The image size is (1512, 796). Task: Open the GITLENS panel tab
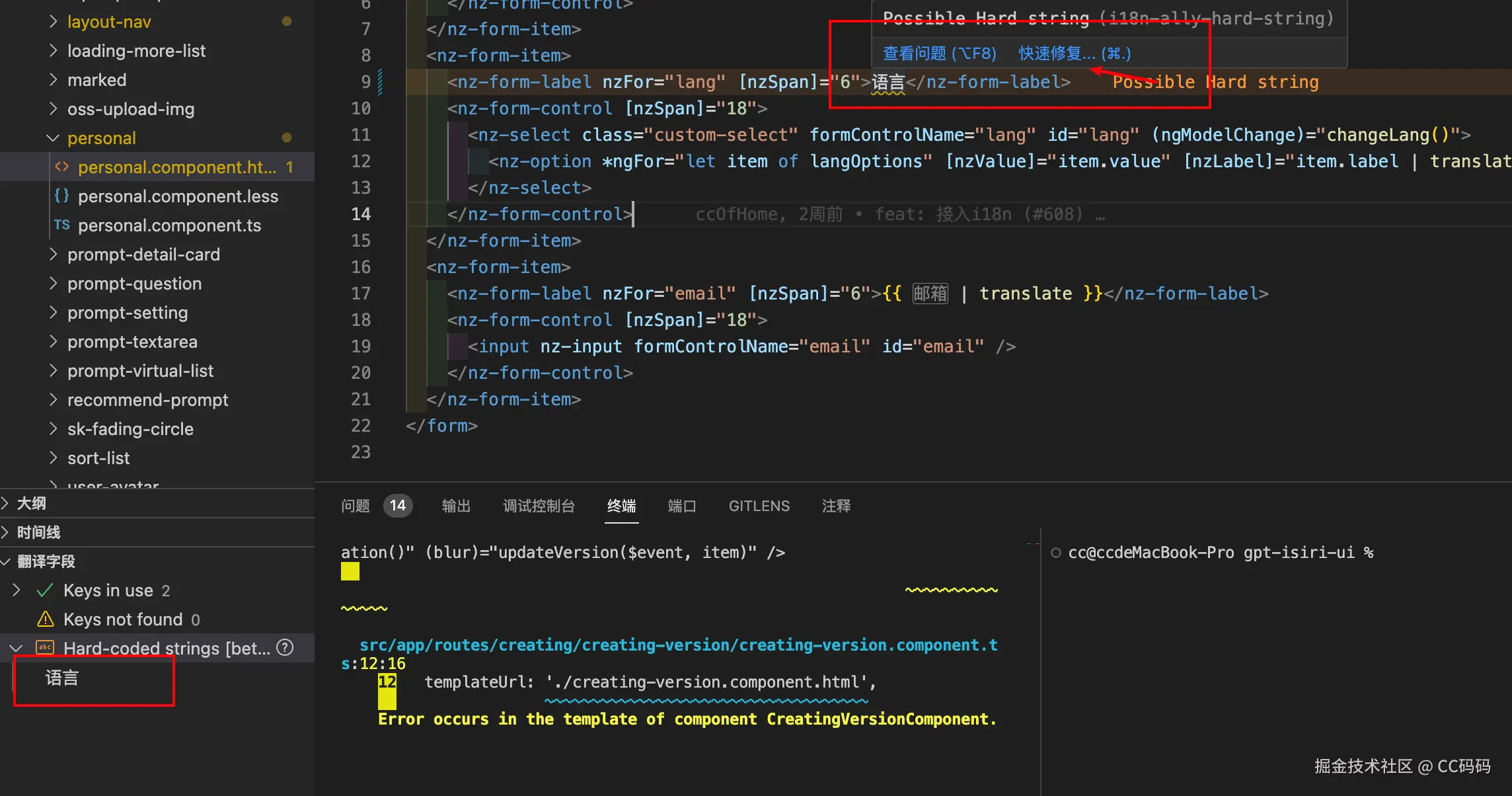click(x=759, y=506)
